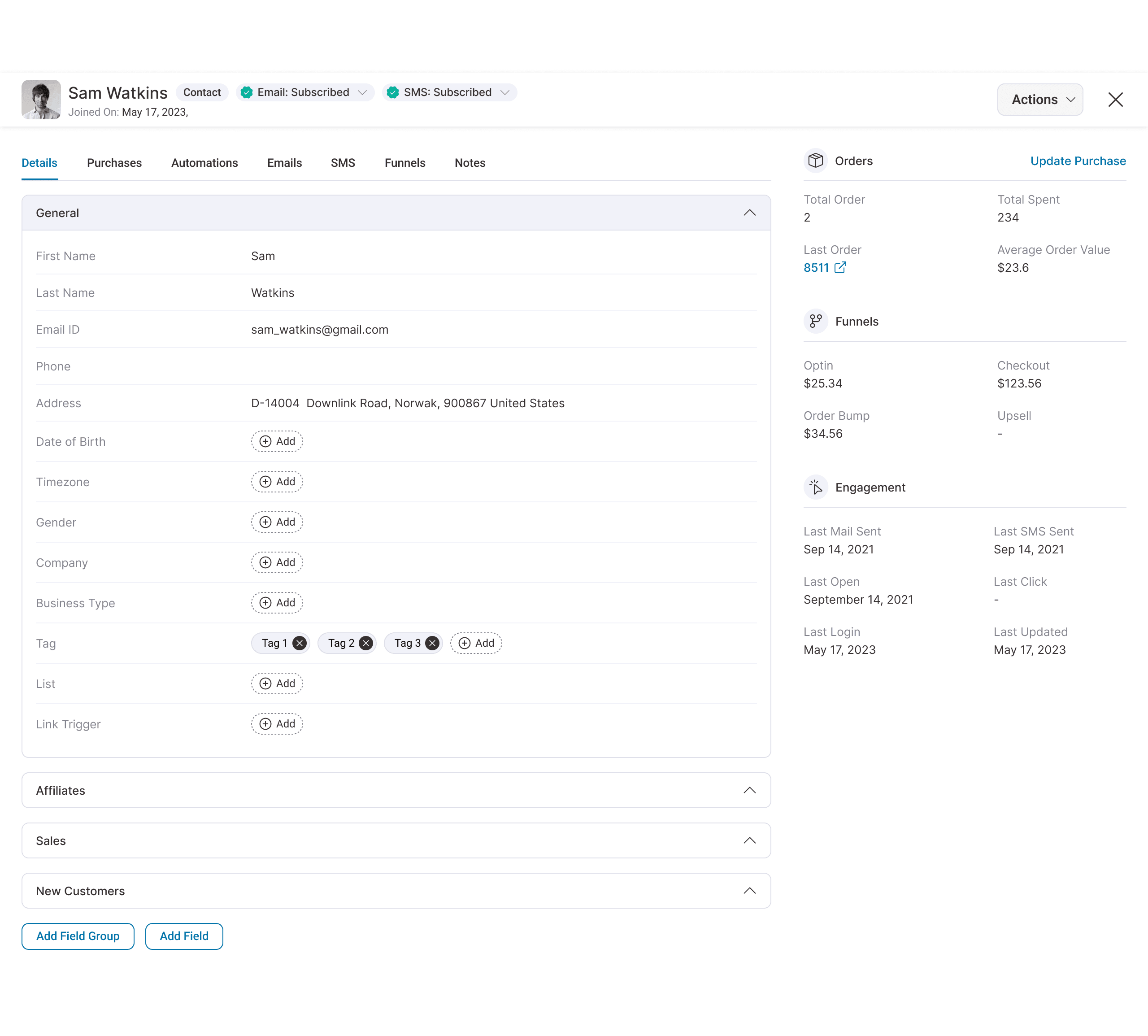Click Add Field Group button
This screenshot has height=1036, width=1148.
[78, 936]
